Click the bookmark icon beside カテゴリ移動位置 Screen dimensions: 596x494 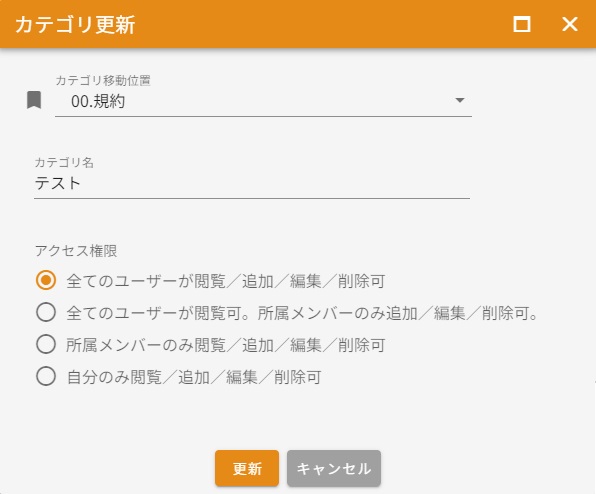(x=34, y=100)
